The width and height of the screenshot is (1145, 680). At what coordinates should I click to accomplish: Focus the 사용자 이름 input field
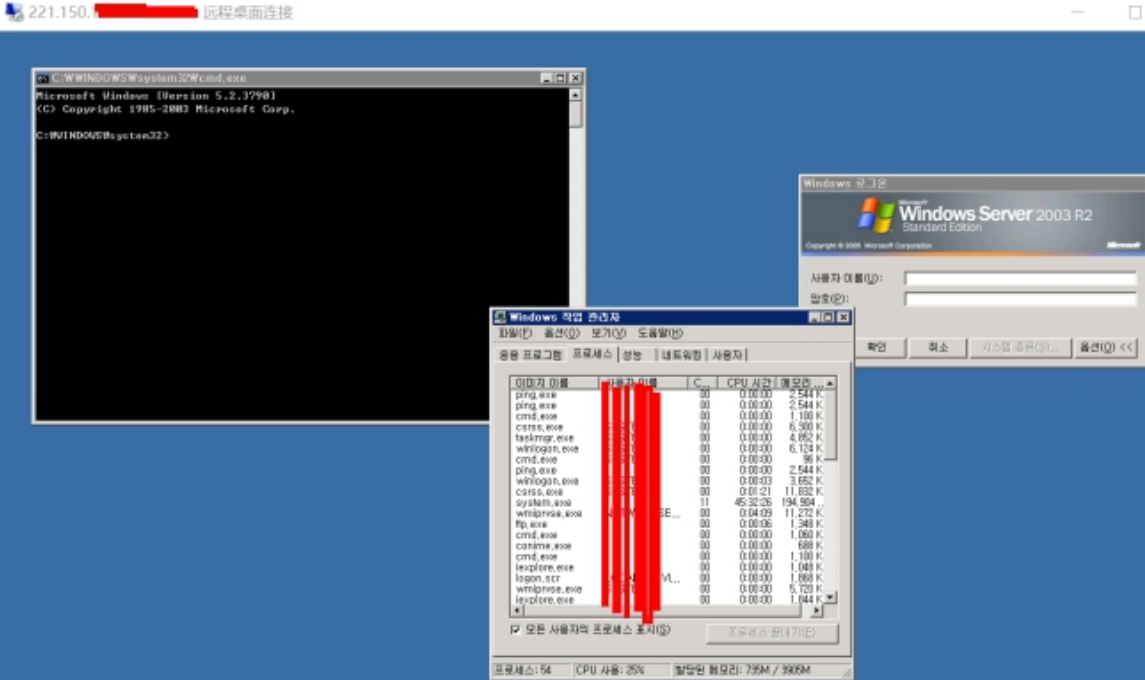pyautogui.click(x=1020, y=278)
